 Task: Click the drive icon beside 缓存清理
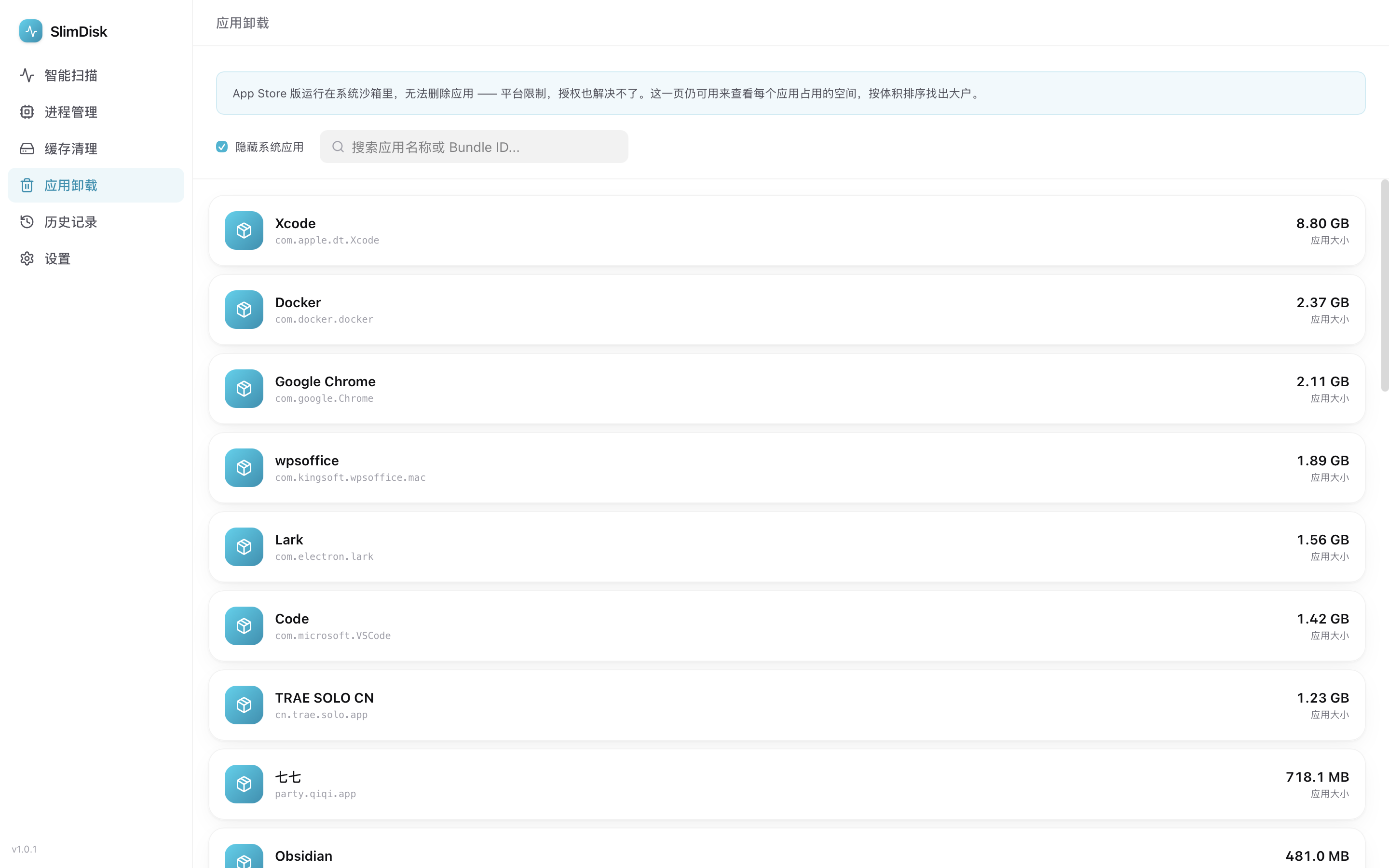point(27,149)
